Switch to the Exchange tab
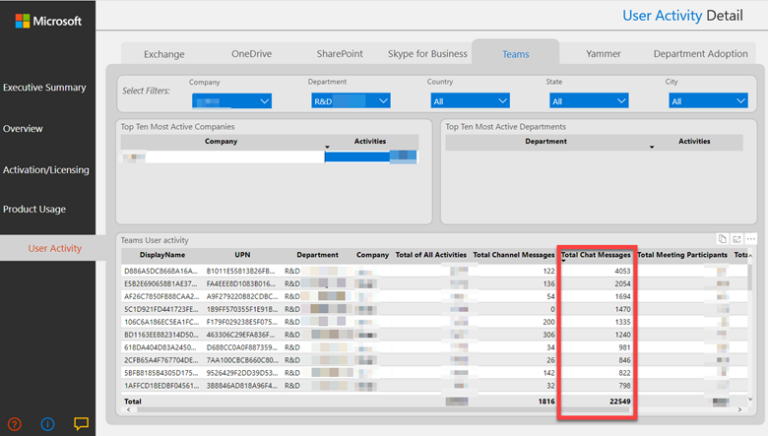The image size is (768, 436). pyautogui.click(x=164, y=54)
